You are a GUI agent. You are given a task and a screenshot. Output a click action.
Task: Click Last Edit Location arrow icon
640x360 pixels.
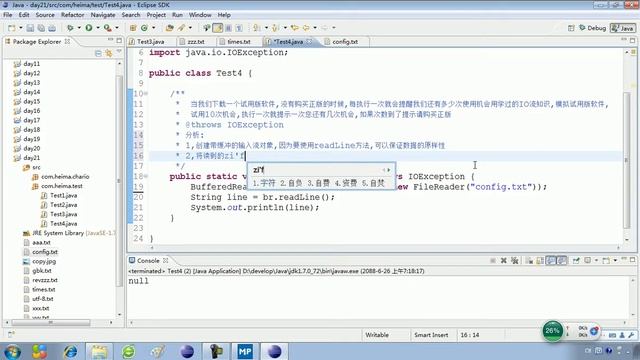(x=295, y=28)
